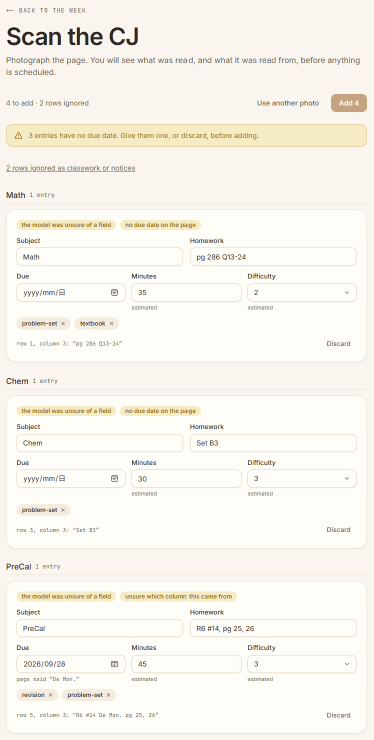Image resolution: width=374 pixels, height=740 pixels.
Task: Remove problem-set tag from Chem entry
Action: 63,510
